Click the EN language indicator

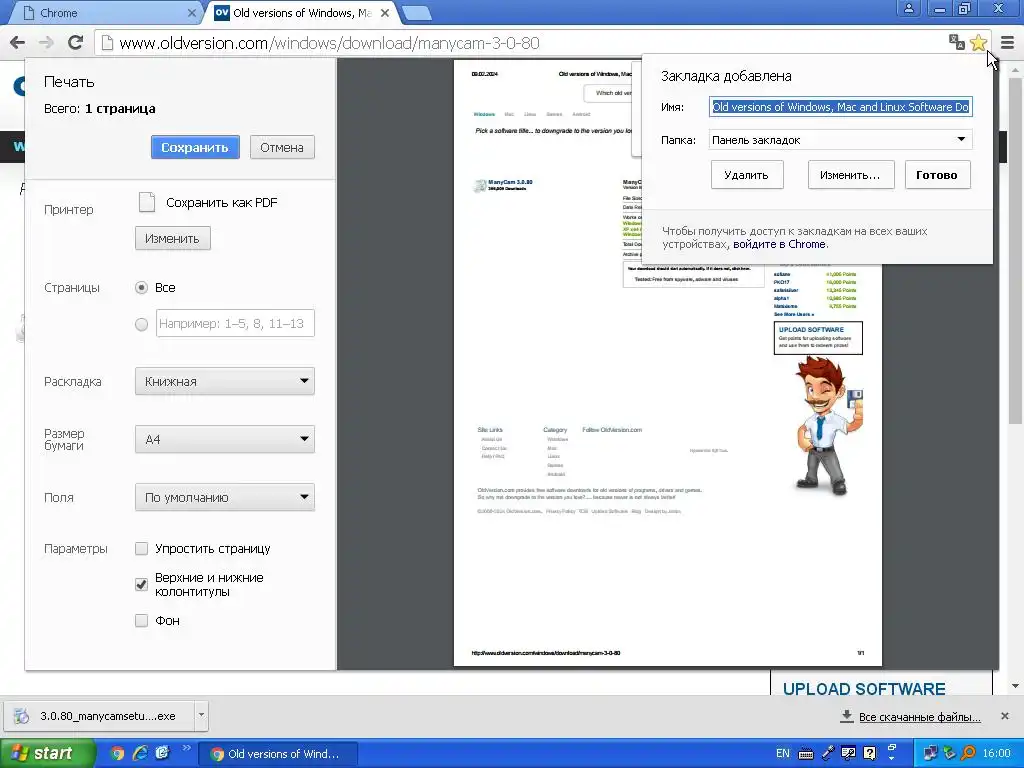coord(782,754)
